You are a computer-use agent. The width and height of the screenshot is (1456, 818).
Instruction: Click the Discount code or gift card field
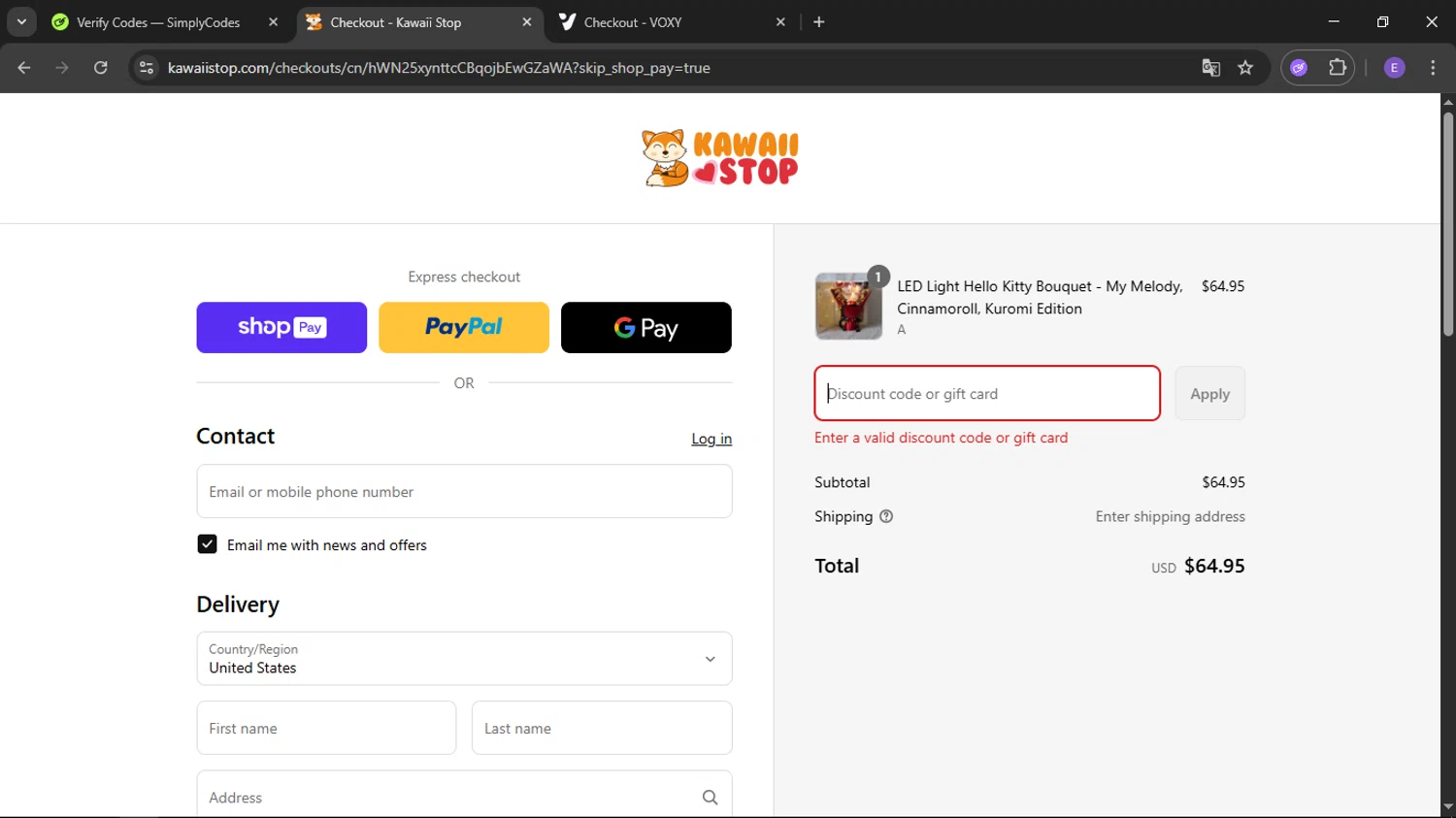pyautogui.click(x=987, y=393)
